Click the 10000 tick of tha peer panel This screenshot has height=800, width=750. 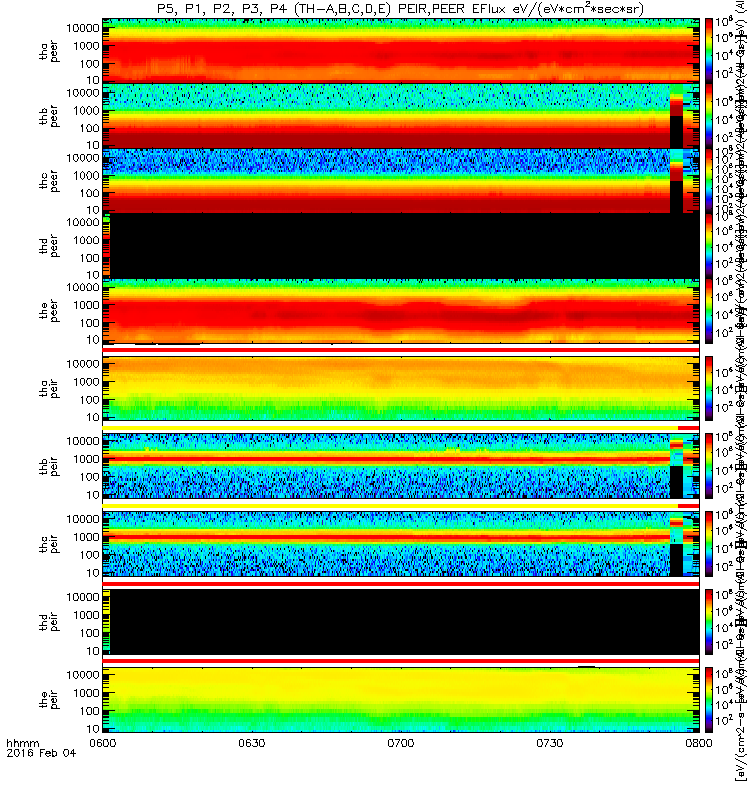[83, 28]
